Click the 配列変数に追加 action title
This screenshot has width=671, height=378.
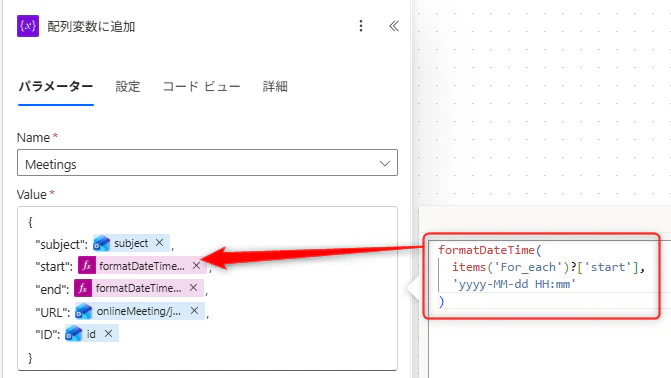tap(91, 27)
